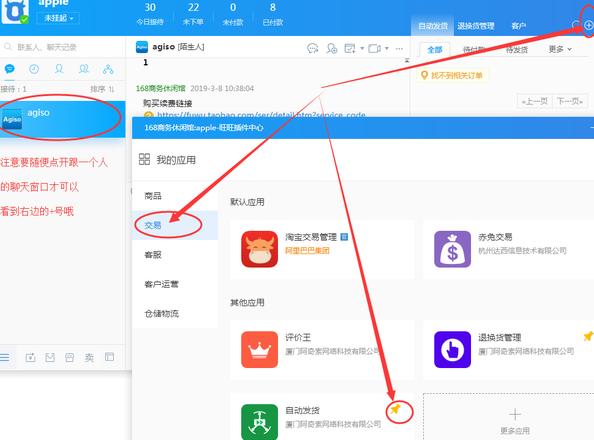
Task: Click the add contact icon in chat header
Action: (x=332, y=48)
